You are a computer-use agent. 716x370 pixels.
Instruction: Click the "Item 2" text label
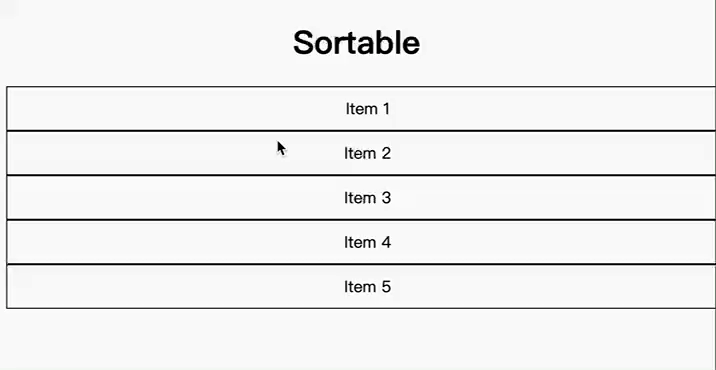coord(368,153)
